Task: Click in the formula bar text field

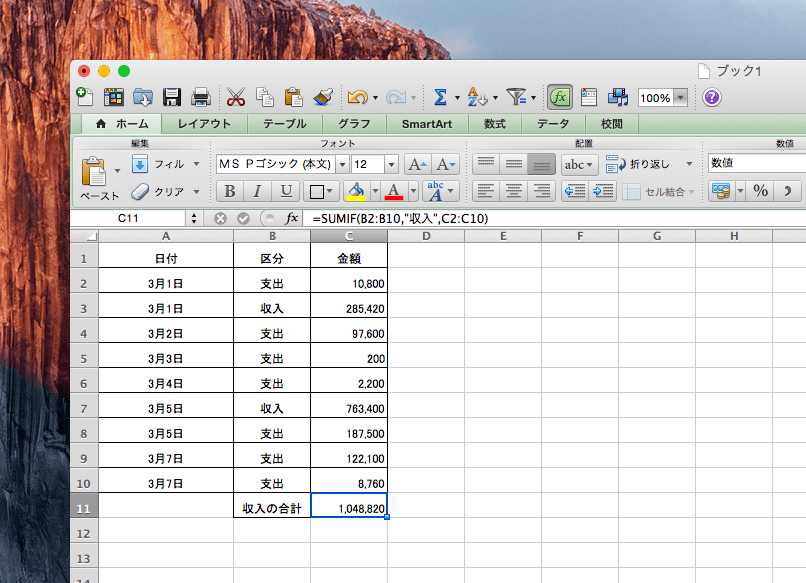Action: [555, 218]
